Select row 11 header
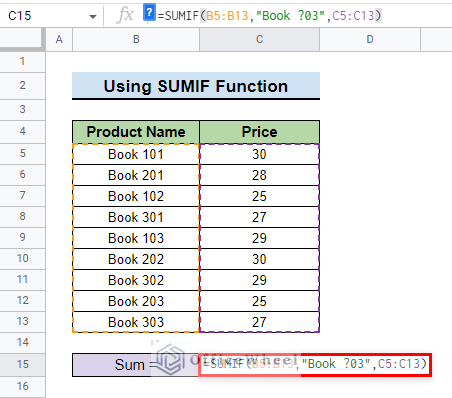 [x=22, y=280]
